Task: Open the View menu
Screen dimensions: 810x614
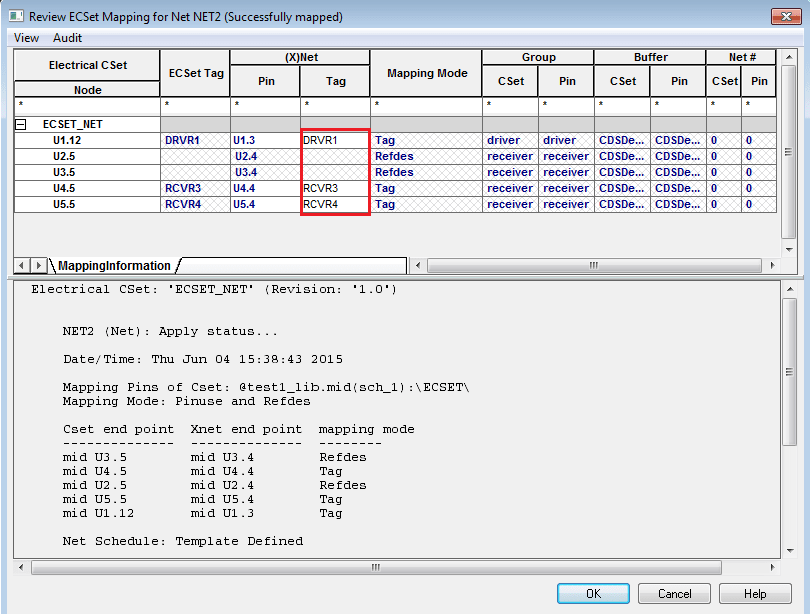Action: point(26,38)
